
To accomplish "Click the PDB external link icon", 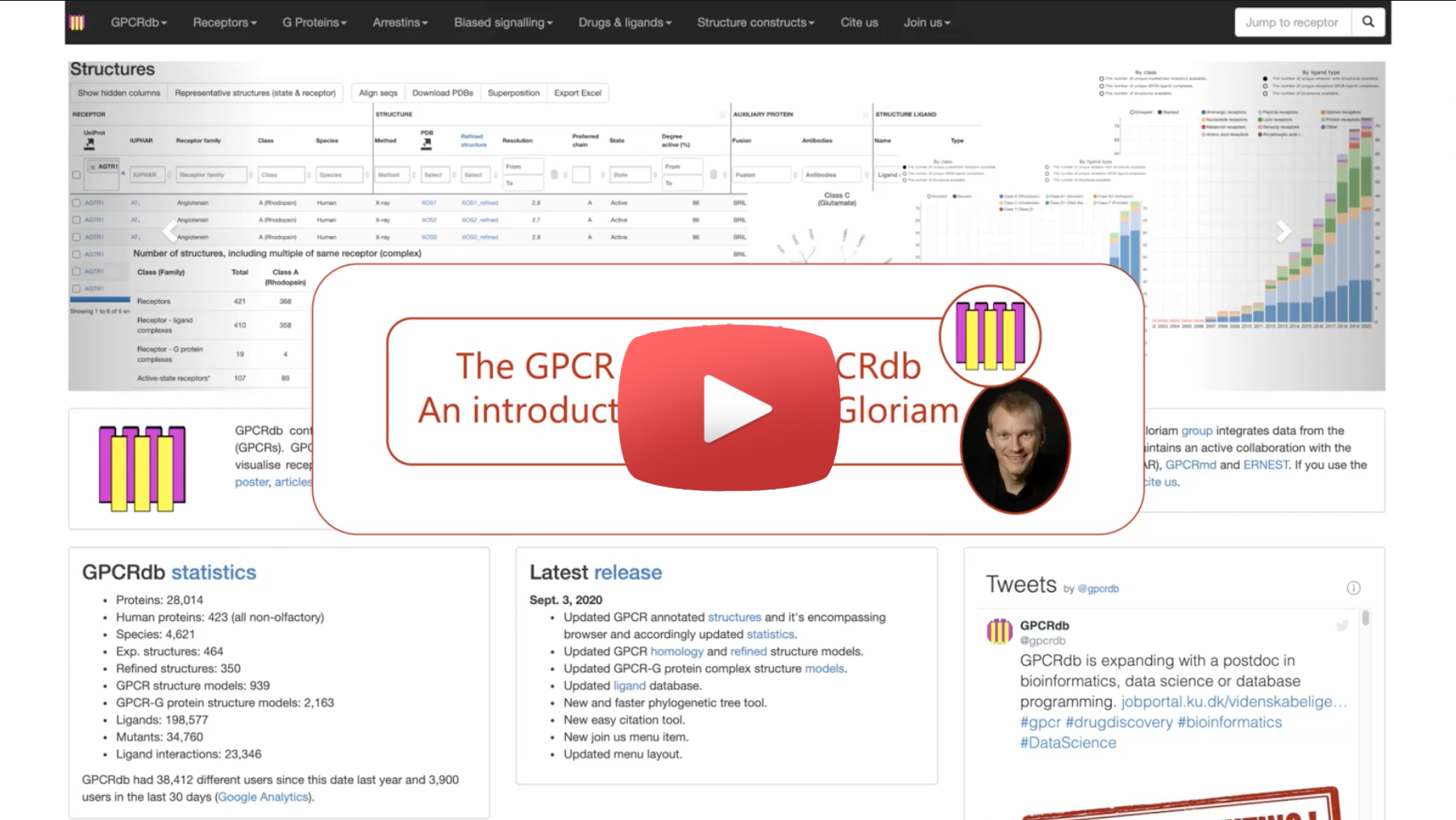I will (x=426, y=144).
